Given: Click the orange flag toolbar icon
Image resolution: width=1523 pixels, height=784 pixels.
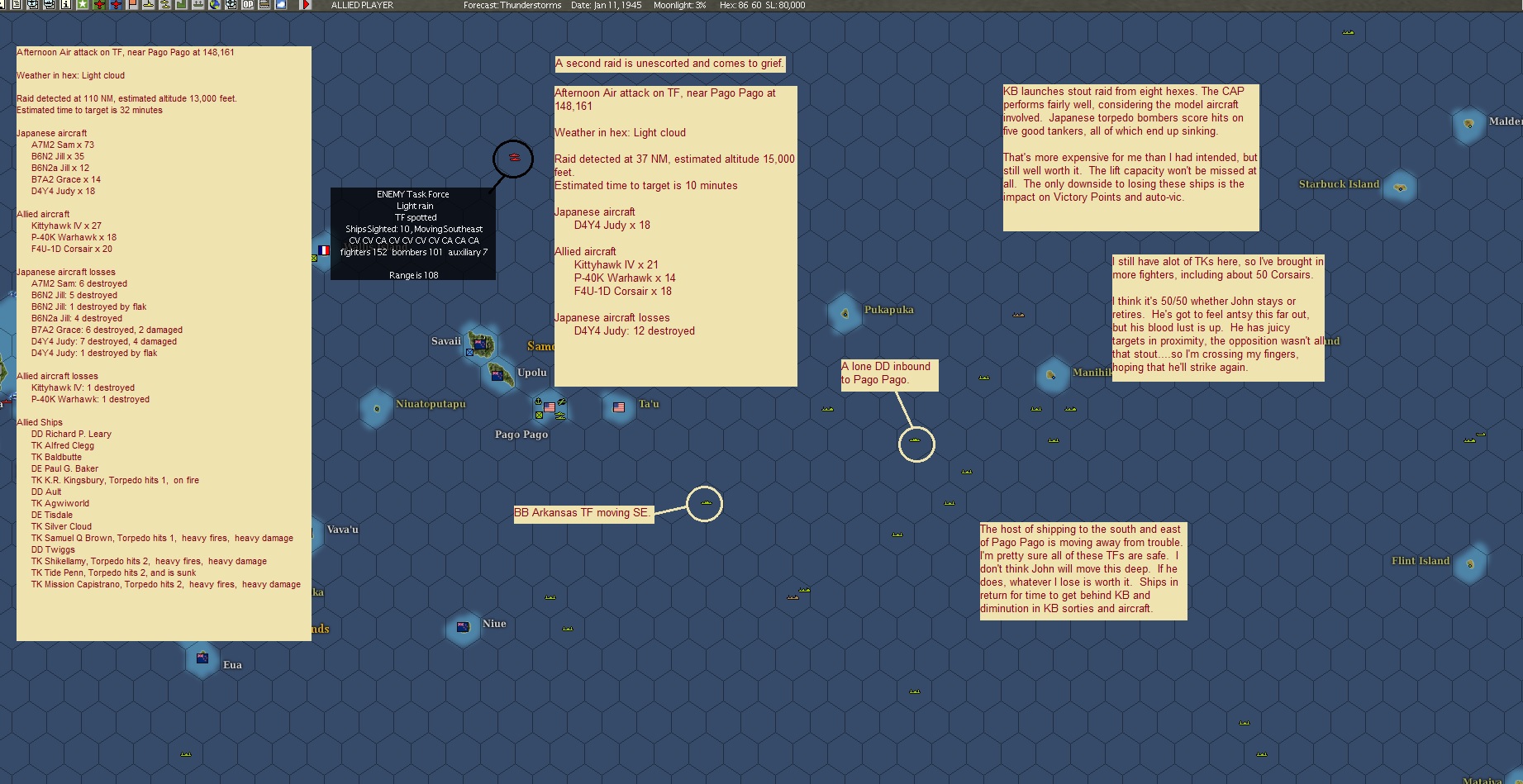Looking at the screenshot, I should coord(132,5).
